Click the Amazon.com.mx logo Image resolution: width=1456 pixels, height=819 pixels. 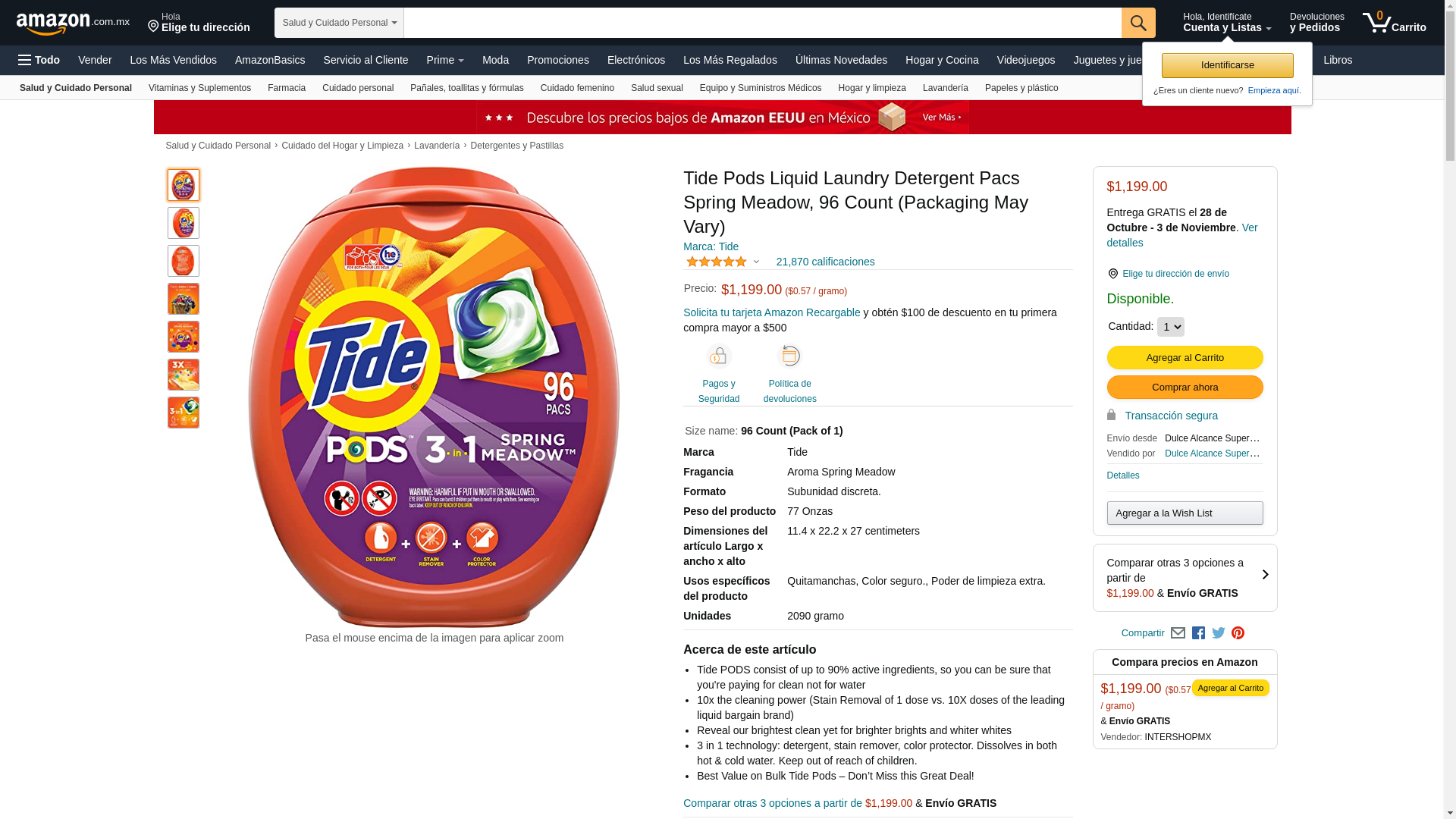[73, 24]
